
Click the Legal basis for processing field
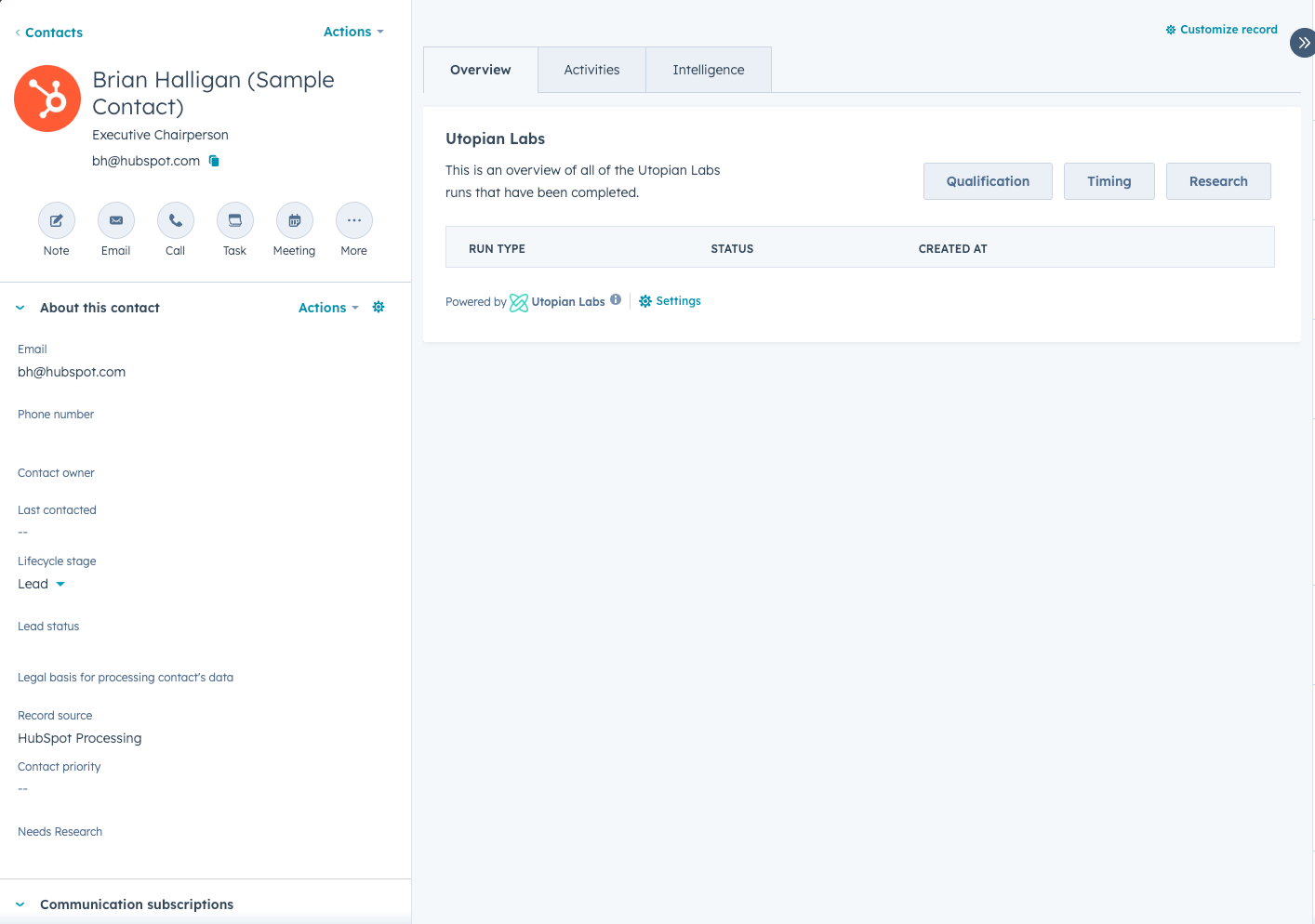coord(126,678)
